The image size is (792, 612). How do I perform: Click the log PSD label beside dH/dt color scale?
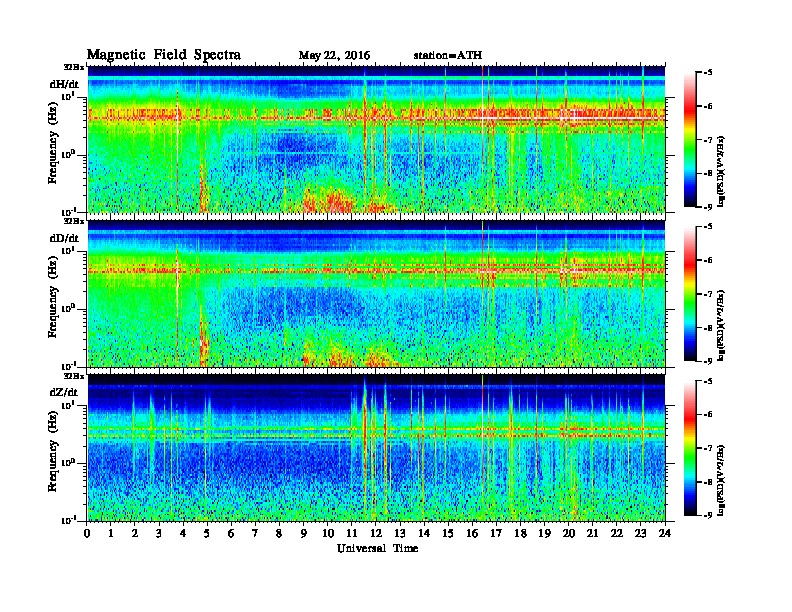[x=722, y=172]
